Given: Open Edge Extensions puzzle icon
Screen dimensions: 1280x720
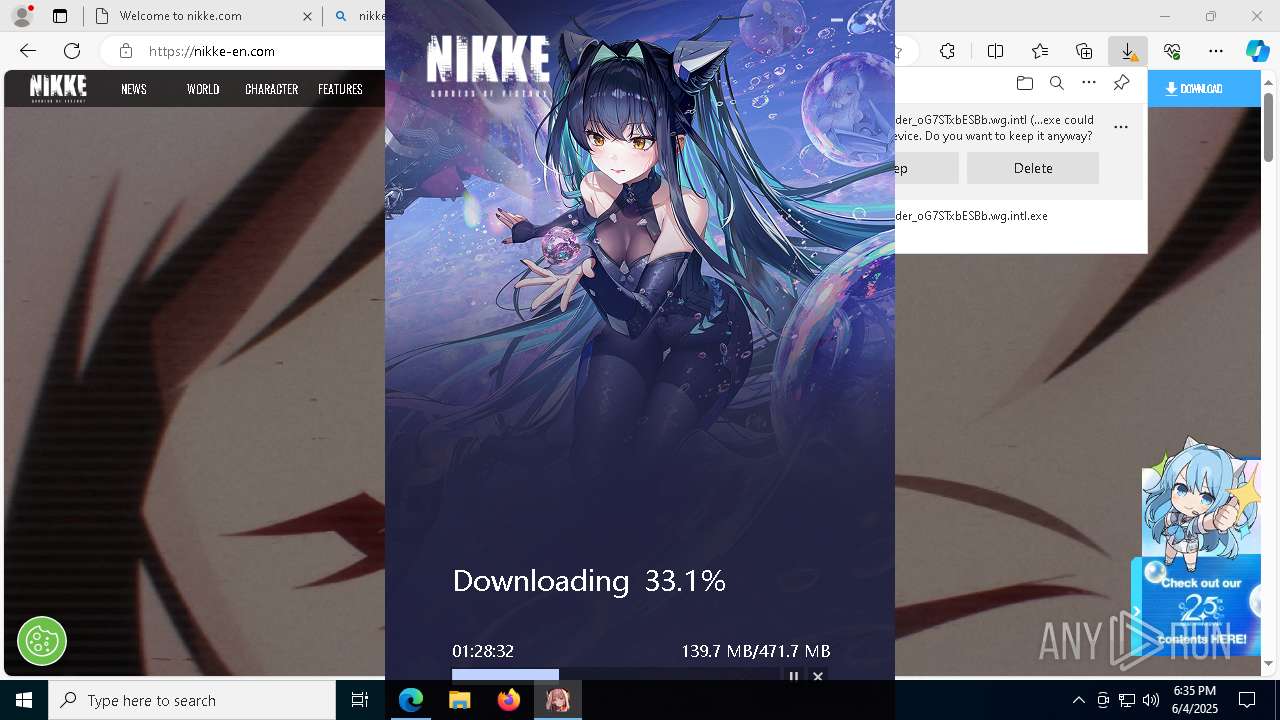Looking at the screenshot, I should click(947, 51).
